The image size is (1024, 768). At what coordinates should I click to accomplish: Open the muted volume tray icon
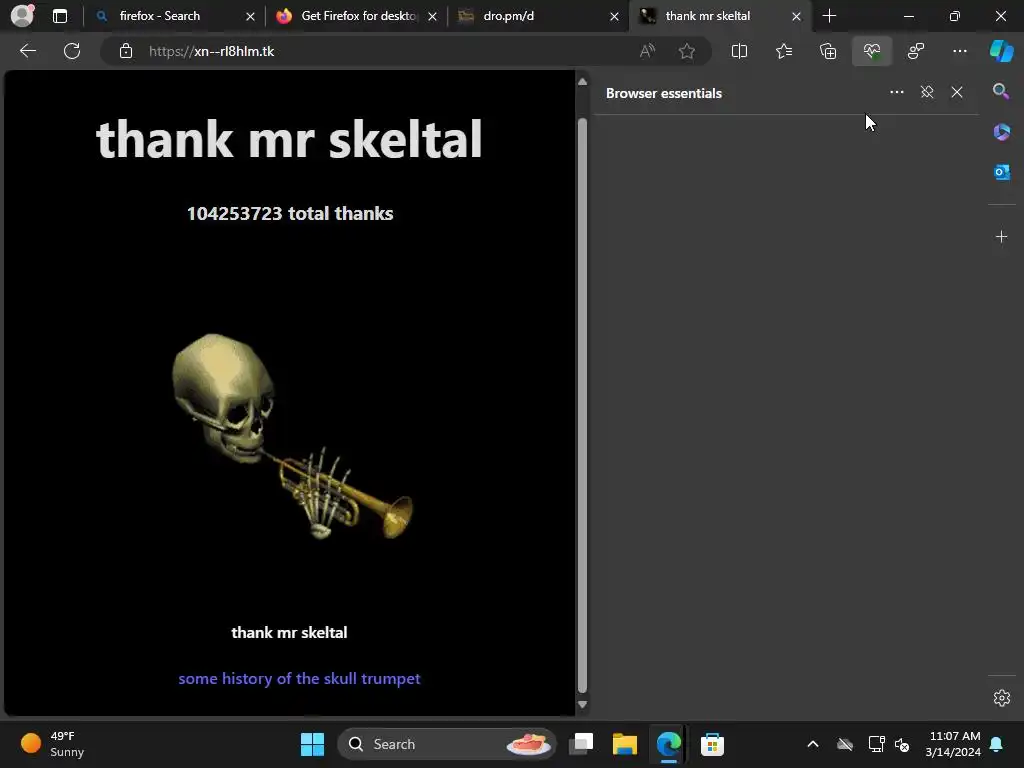[903, 744]
